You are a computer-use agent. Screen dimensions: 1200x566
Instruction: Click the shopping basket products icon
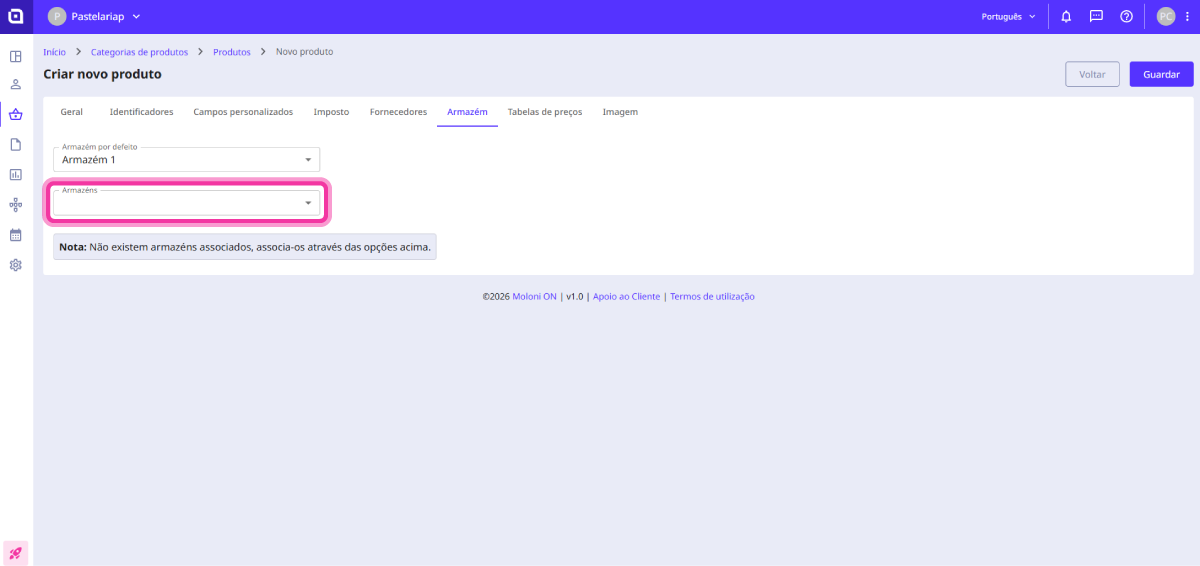click(16, 114)
